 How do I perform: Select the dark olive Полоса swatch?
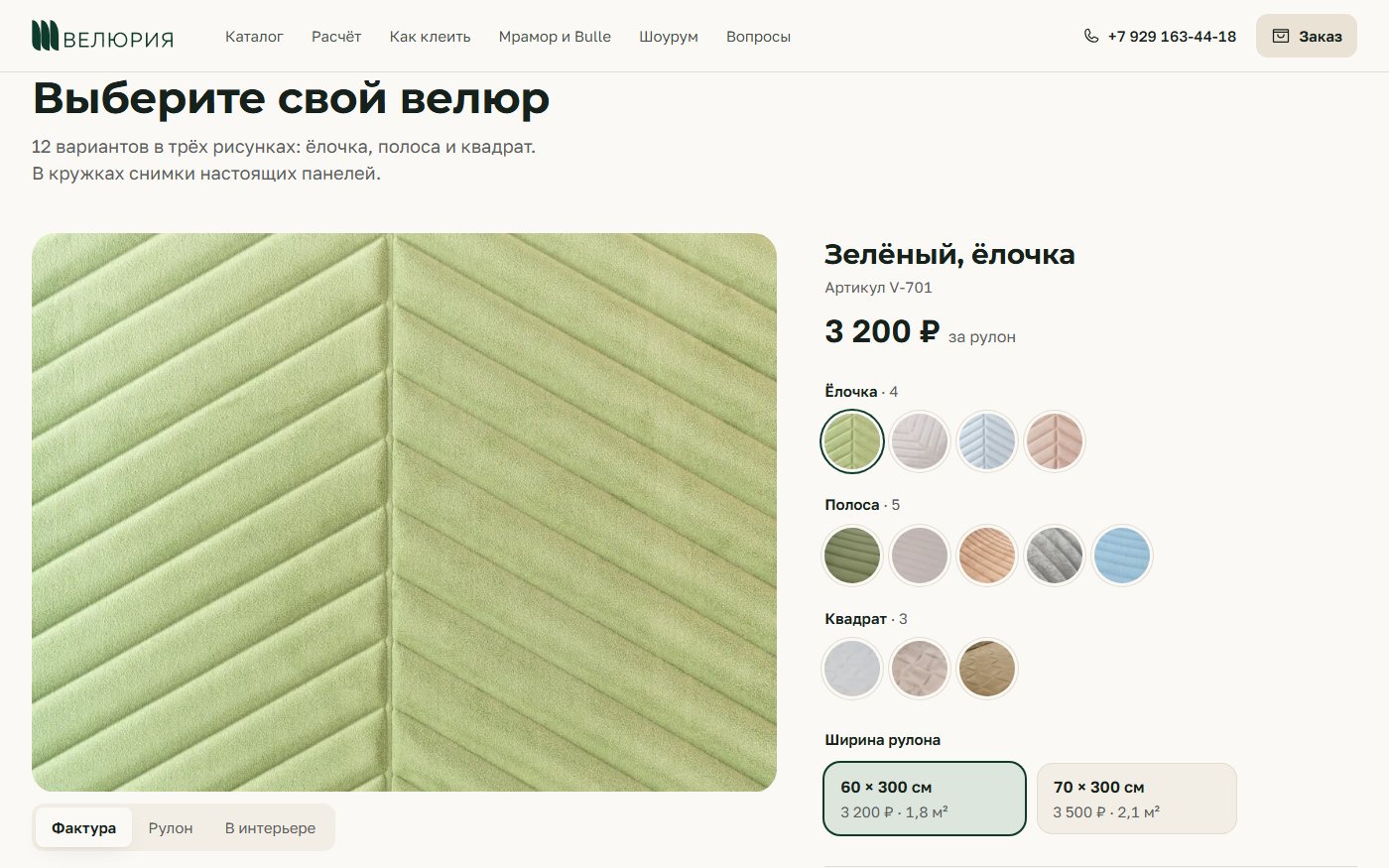852,555
